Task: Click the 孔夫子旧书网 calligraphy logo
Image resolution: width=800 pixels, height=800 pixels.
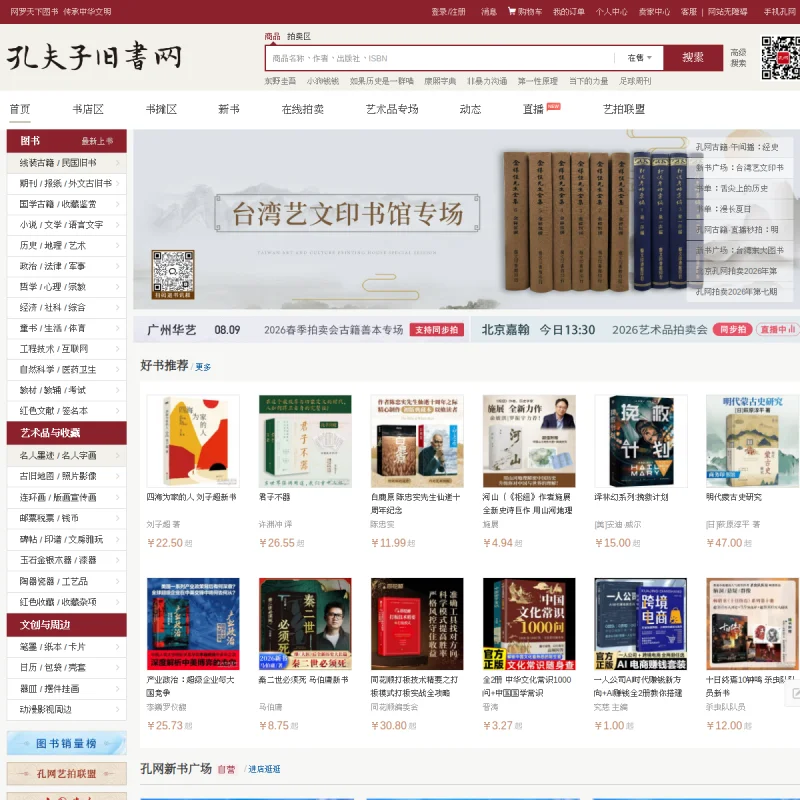Action: 94,57
